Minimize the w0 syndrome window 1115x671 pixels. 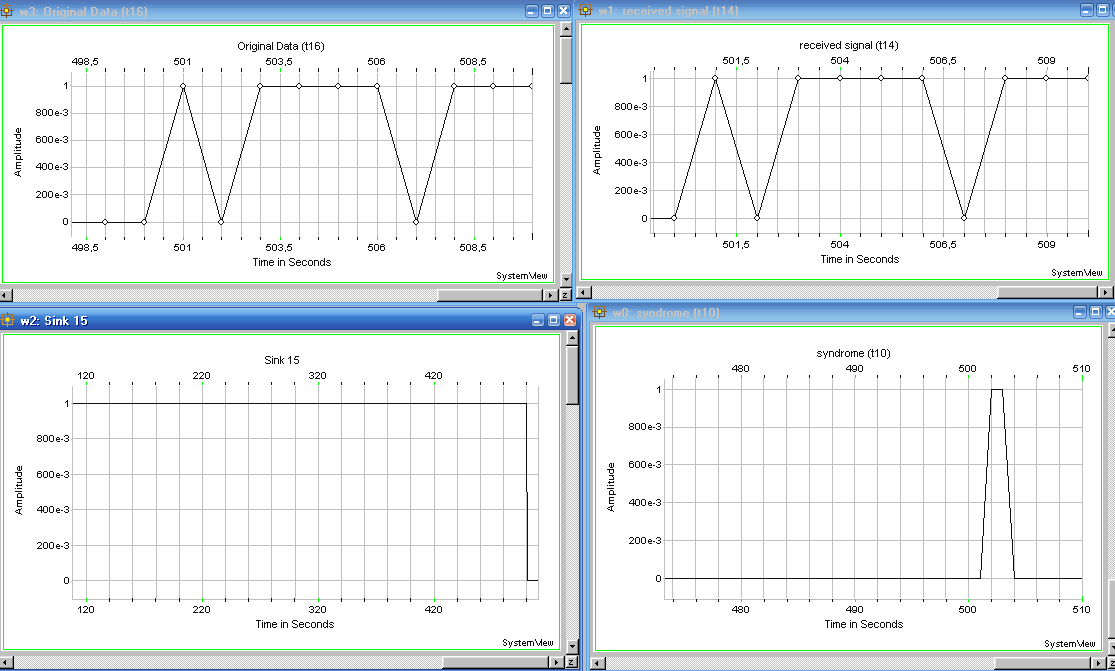(x=1079, y=312)
